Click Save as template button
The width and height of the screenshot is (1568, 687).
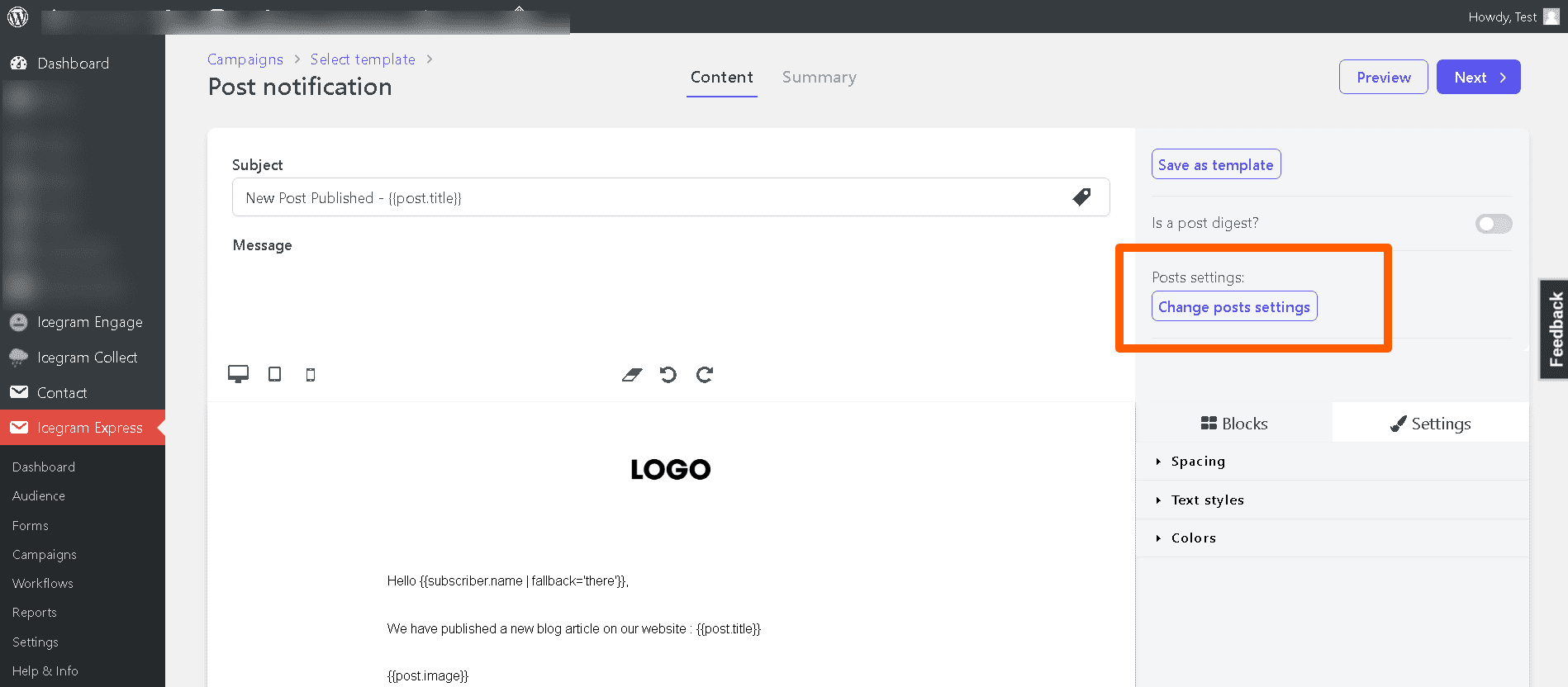point(1216,164)
